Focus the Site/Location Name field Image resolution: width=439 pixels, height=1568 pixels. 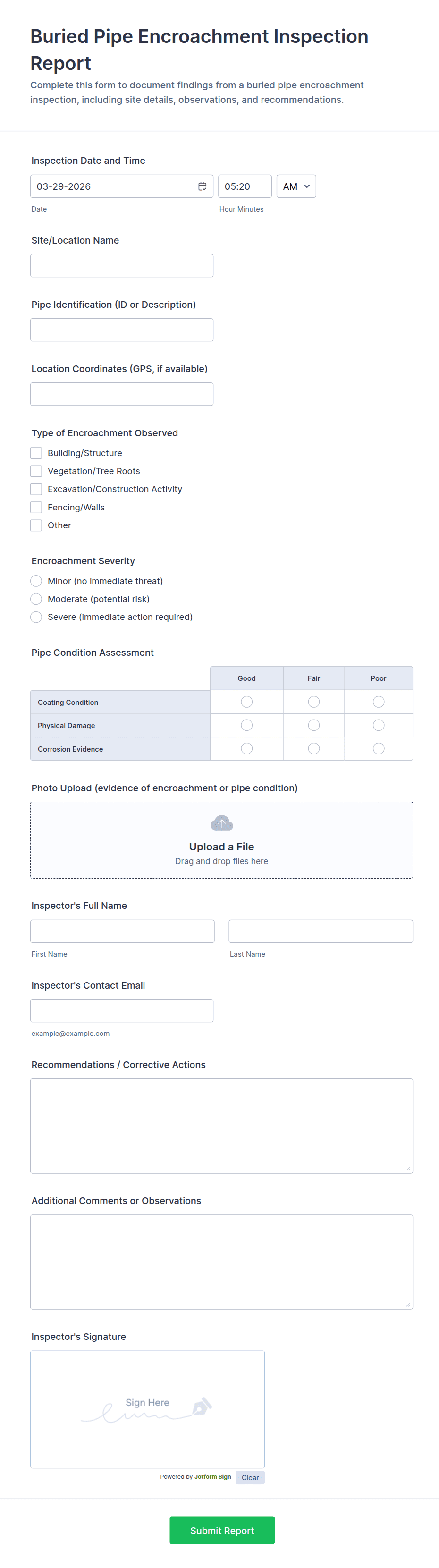pyautogui.click(x=122, y=265)
